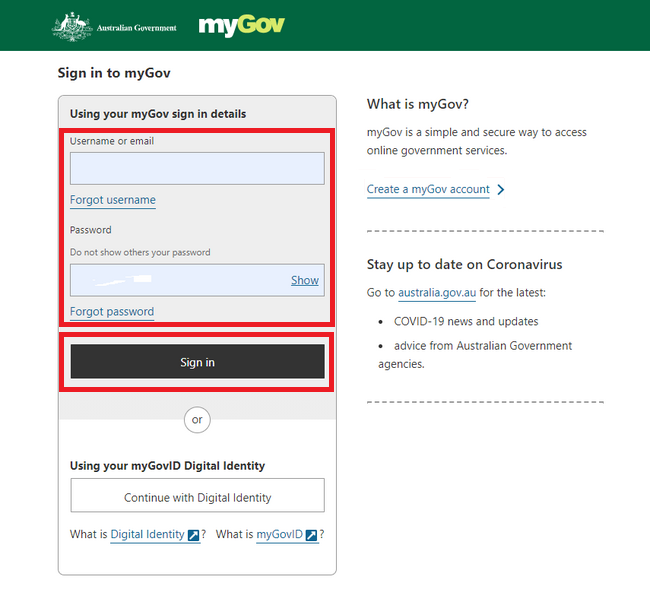Click the "Australian Government" header text

138,28
